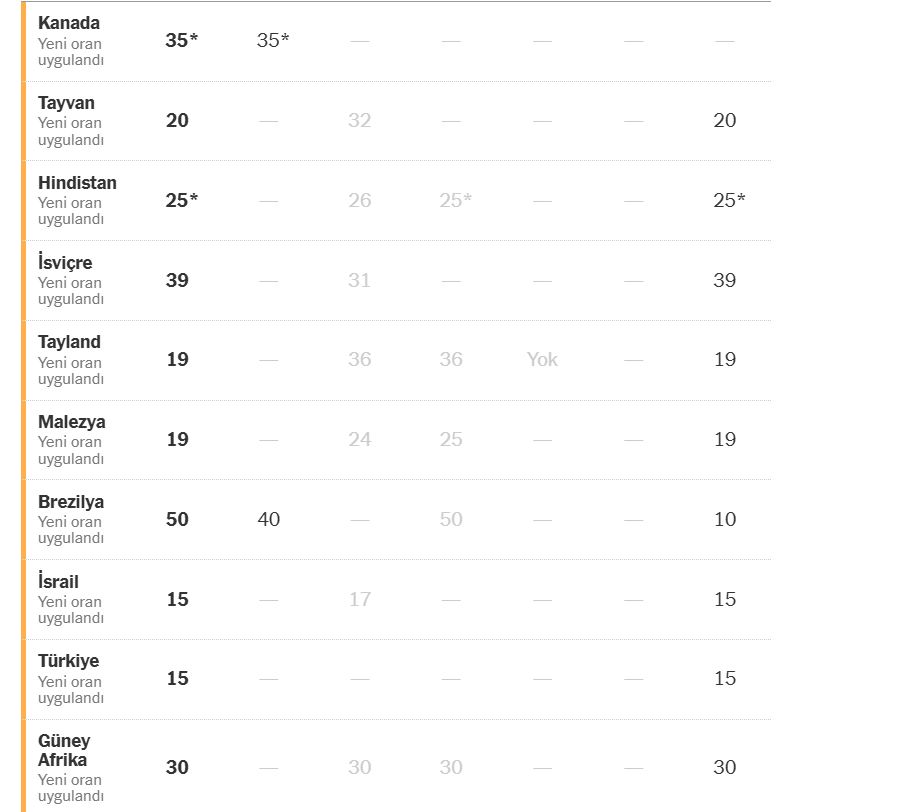This screenshot has height=812, width=922.
Task: Click the faded 24 in Malezya row
Action: coord(359,440)
